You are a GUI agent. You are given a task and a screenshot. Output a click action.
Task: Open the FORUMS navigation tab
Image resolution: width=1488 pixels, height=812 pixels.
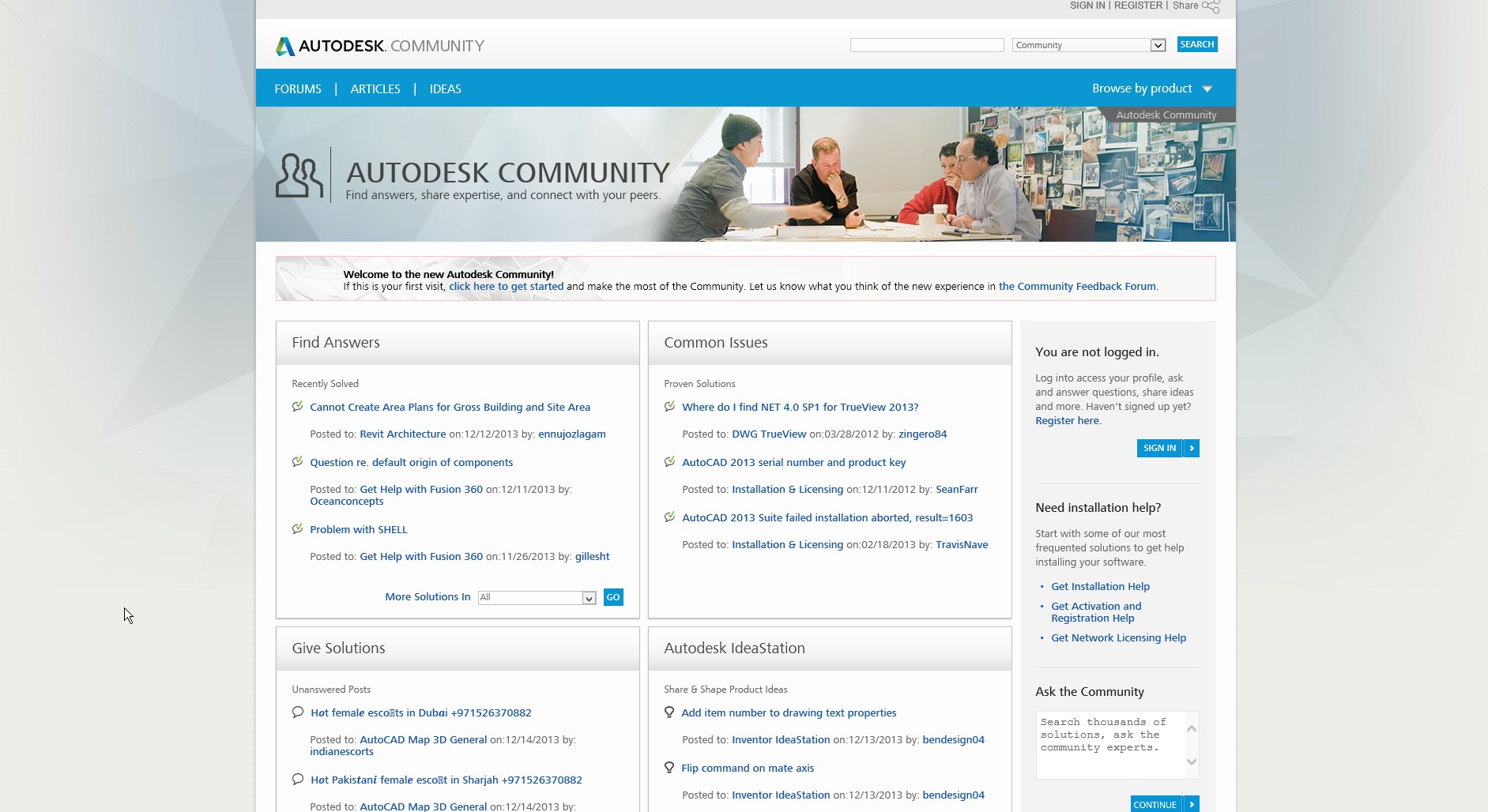[x=298, y=89]
